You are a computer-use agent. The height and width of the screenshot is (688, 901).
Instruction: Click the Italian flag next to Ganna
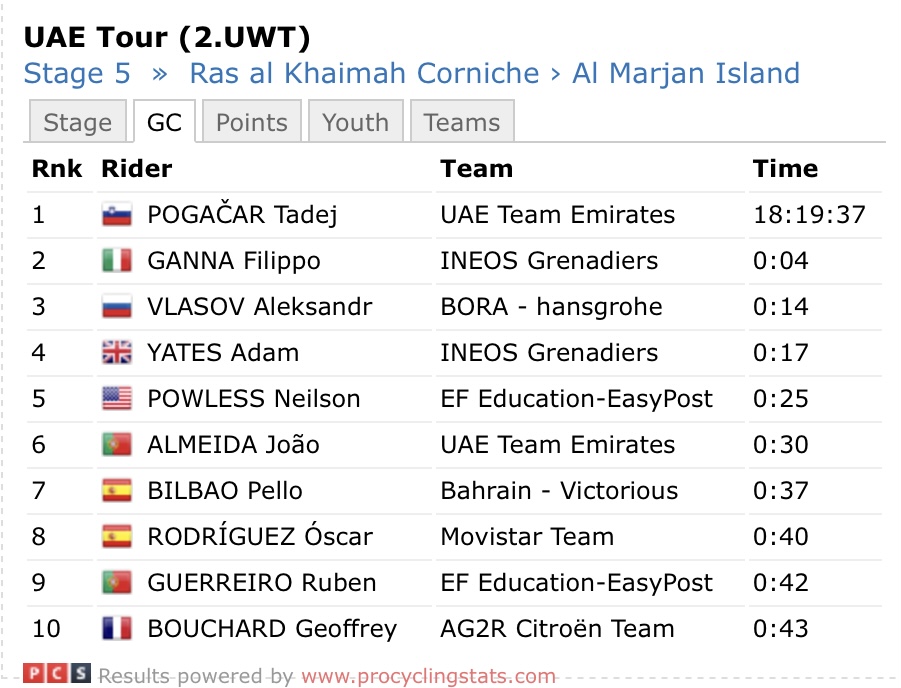[x=117, y=261]
